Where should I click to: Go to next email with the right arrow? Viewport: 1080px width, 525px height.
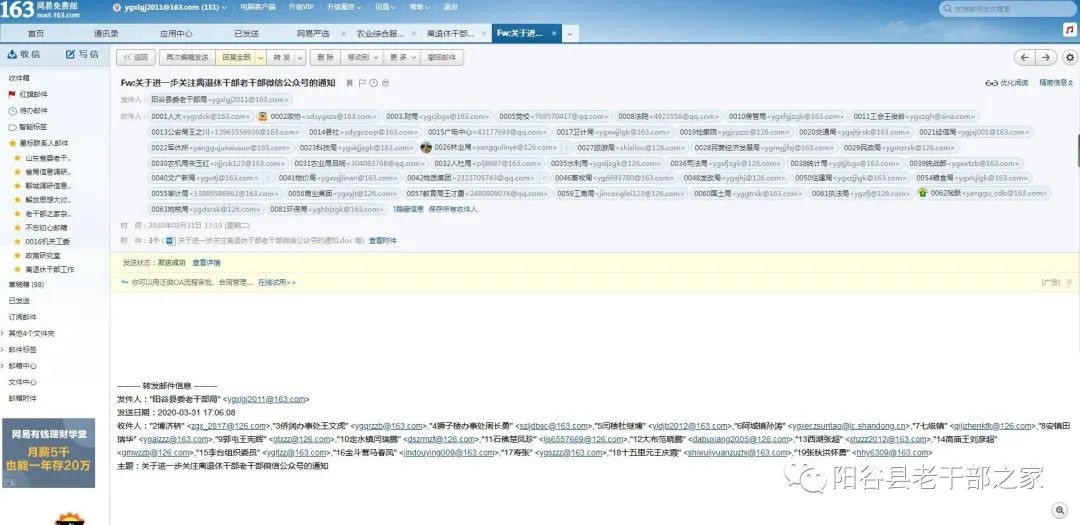[x=1045, y=57]
